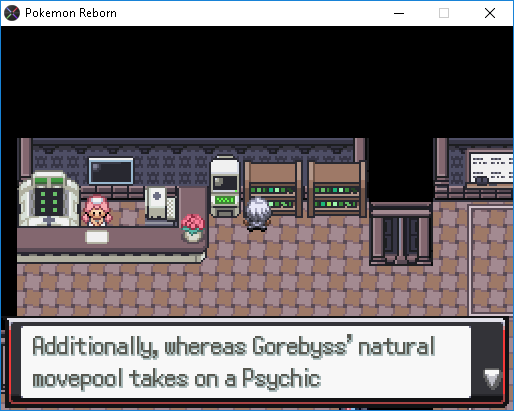Click the pink-haired nurse behind the counter
This screenshot has height=411, width=514.
97,211
